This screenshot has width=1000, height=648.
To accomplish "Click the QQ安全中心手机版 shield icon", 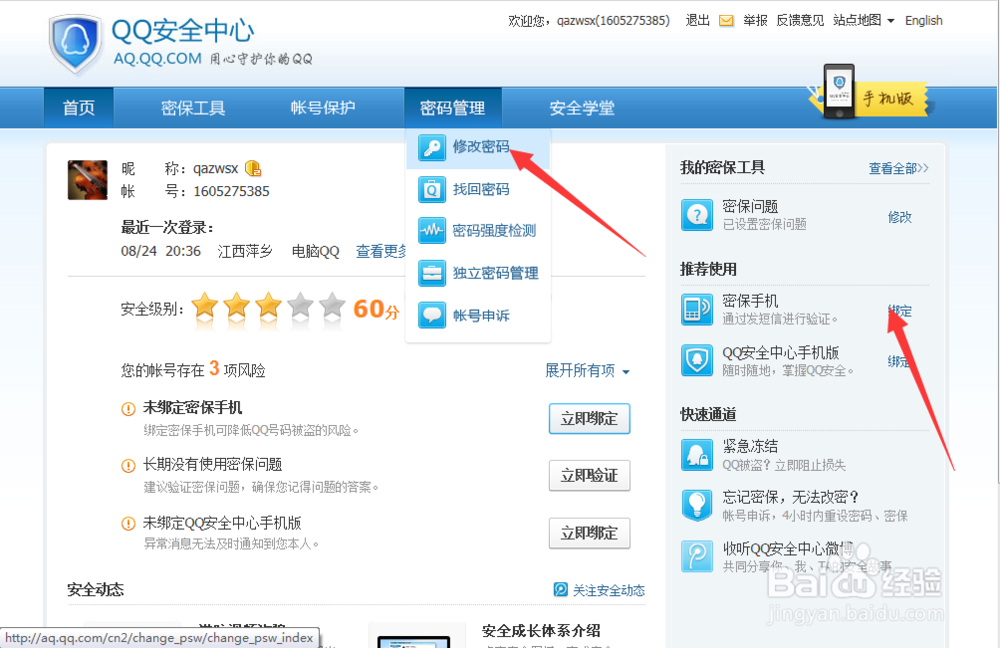I will click(x=696, y=360).
